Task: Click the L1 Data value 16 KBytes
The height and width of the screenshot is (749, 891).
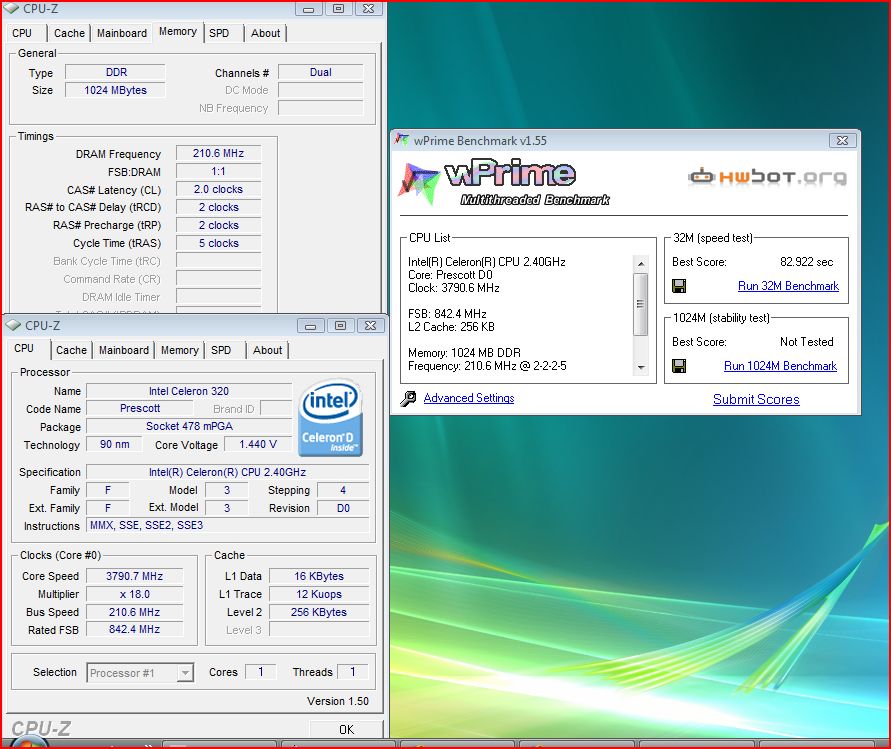Action: click(319, 576)
